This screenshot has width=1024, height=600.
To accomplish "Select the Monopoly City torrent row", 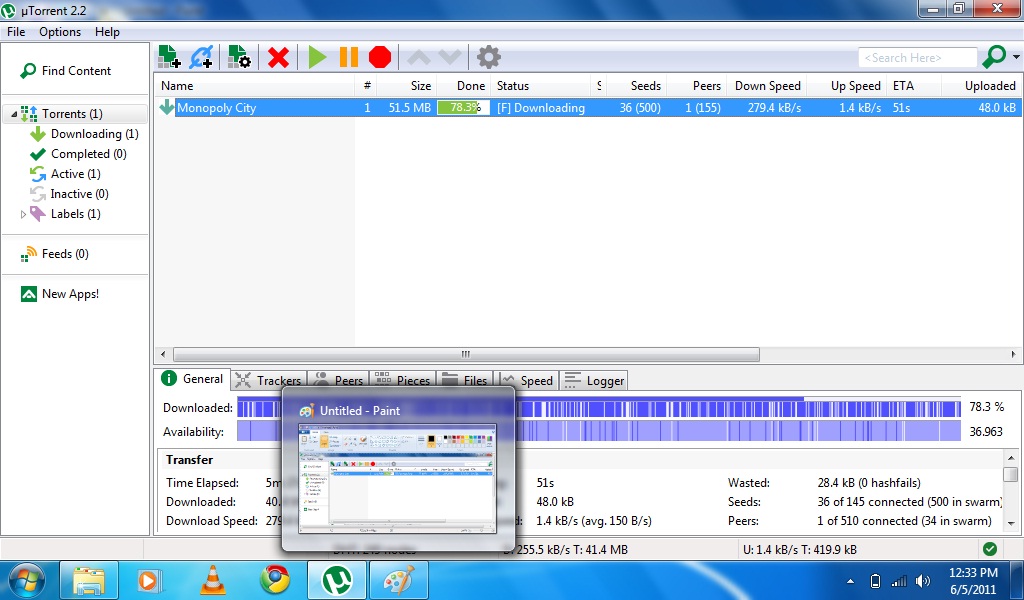I will pyautogui.click(x=588, y=108).
